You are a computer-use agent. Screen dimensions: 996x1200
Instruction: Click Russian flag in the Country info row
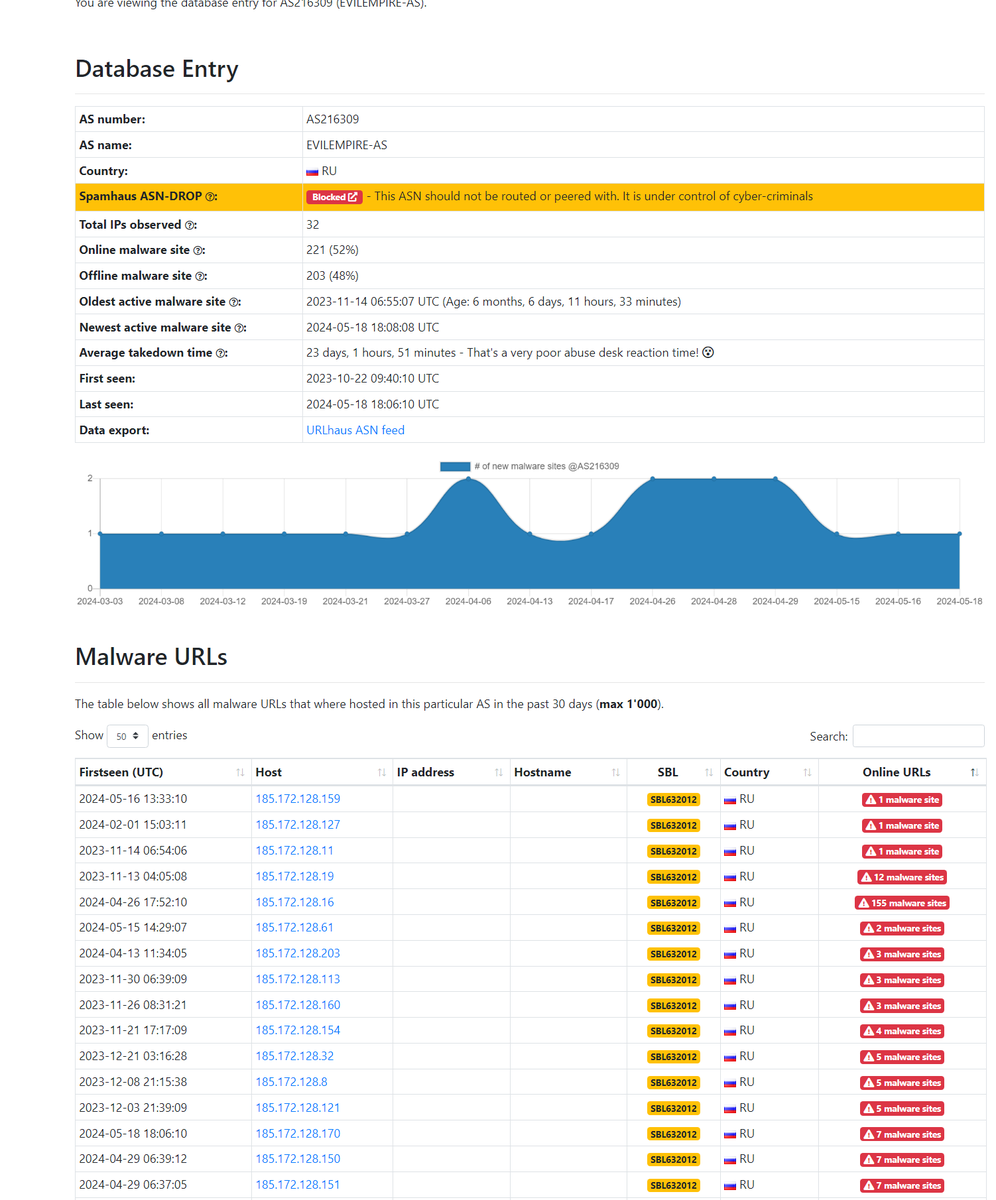click(x=312, y=172)
